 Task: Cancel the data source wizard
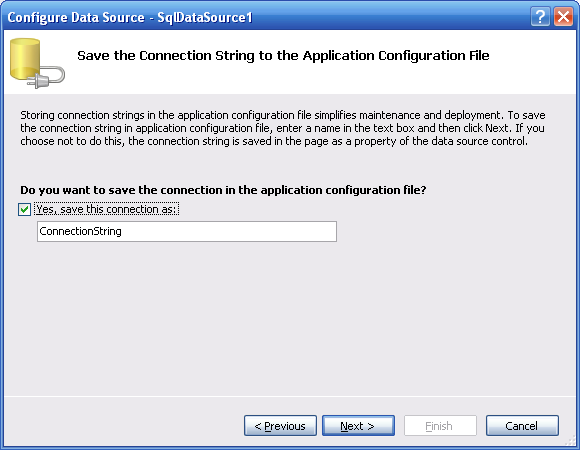522,426
